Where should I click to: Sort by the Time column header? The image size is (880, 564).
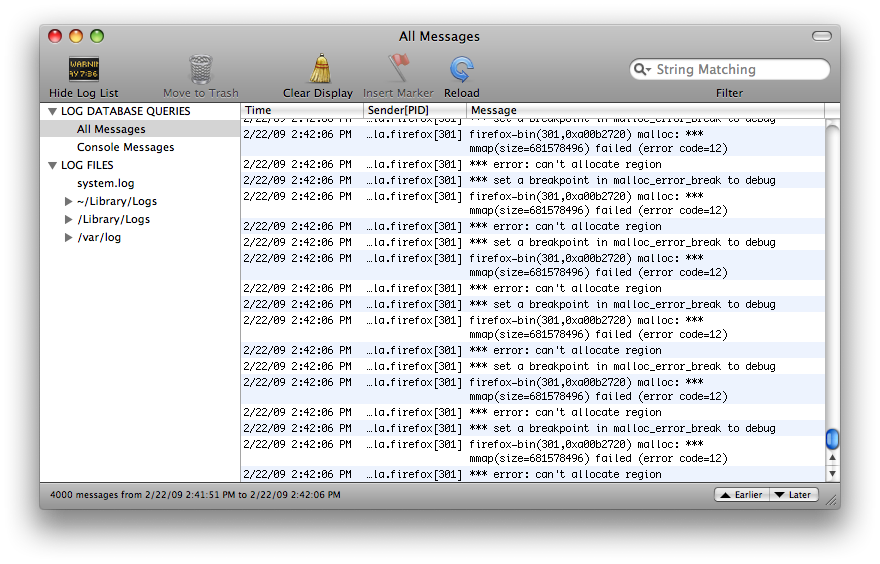pyautogui.click(x=302, y=110)
